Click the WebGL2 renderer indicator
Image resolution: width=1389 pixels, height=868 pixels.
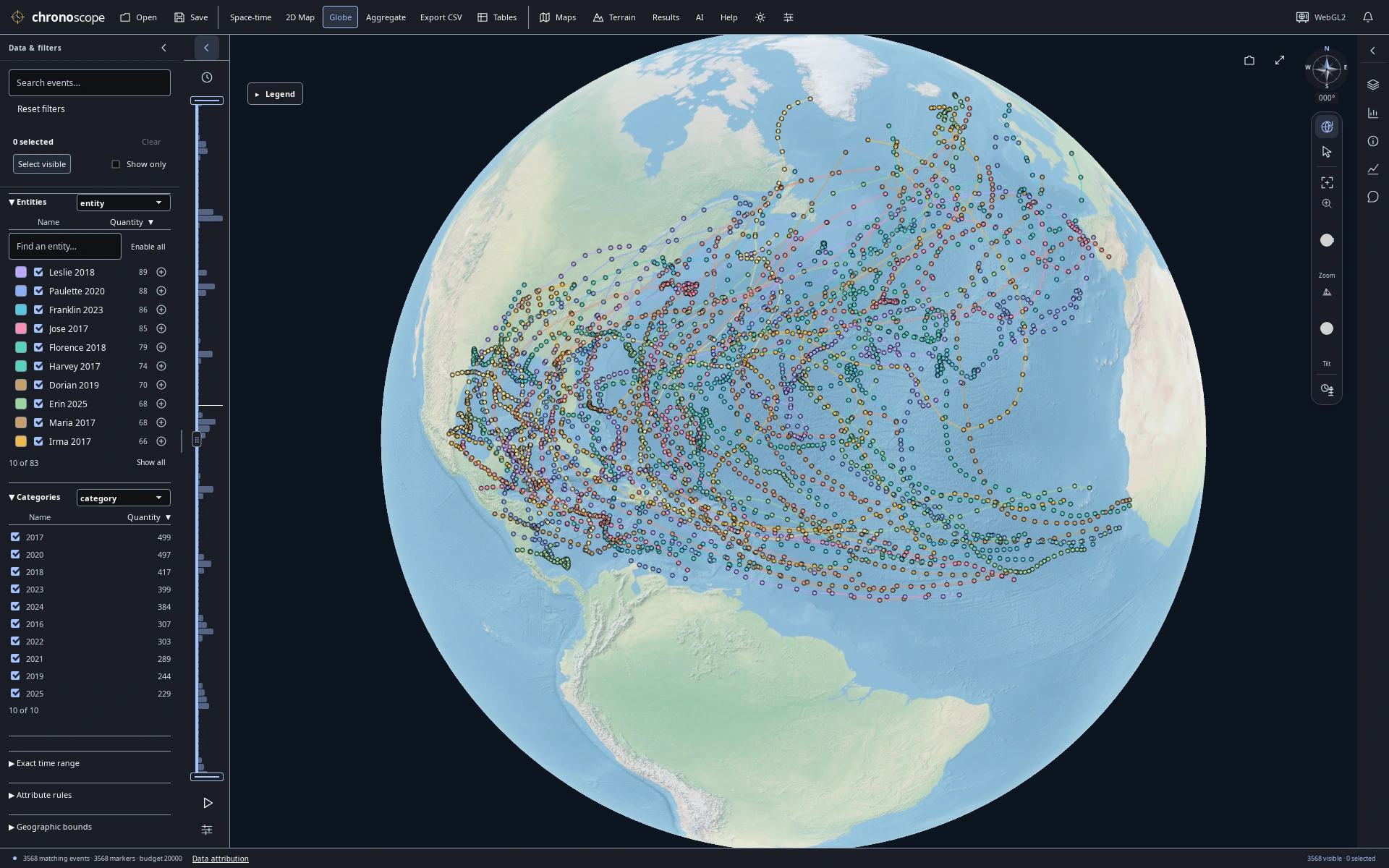click(x=1321, y=17)
